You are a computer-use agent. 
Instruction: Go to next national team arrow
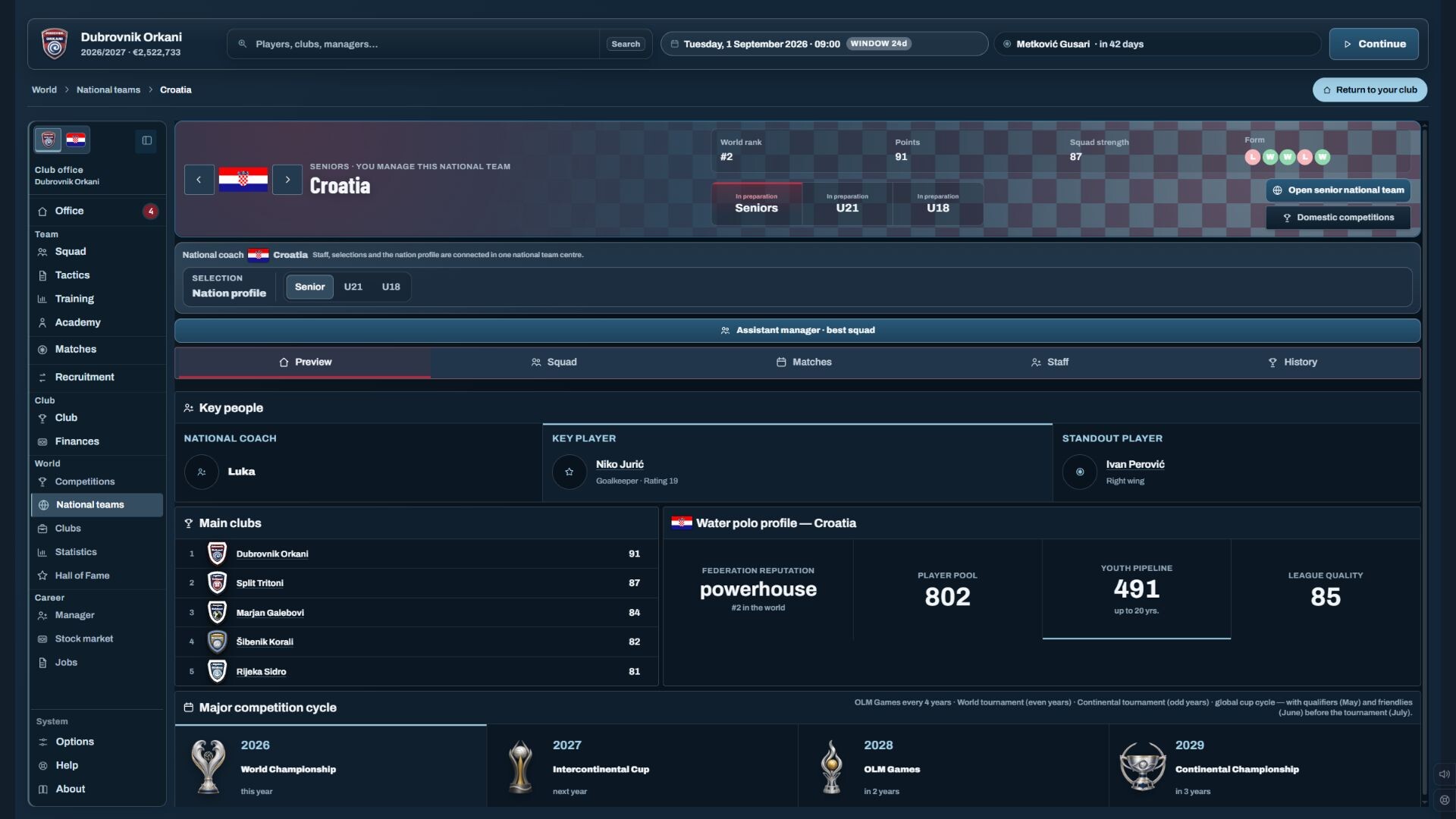(287, 180)
